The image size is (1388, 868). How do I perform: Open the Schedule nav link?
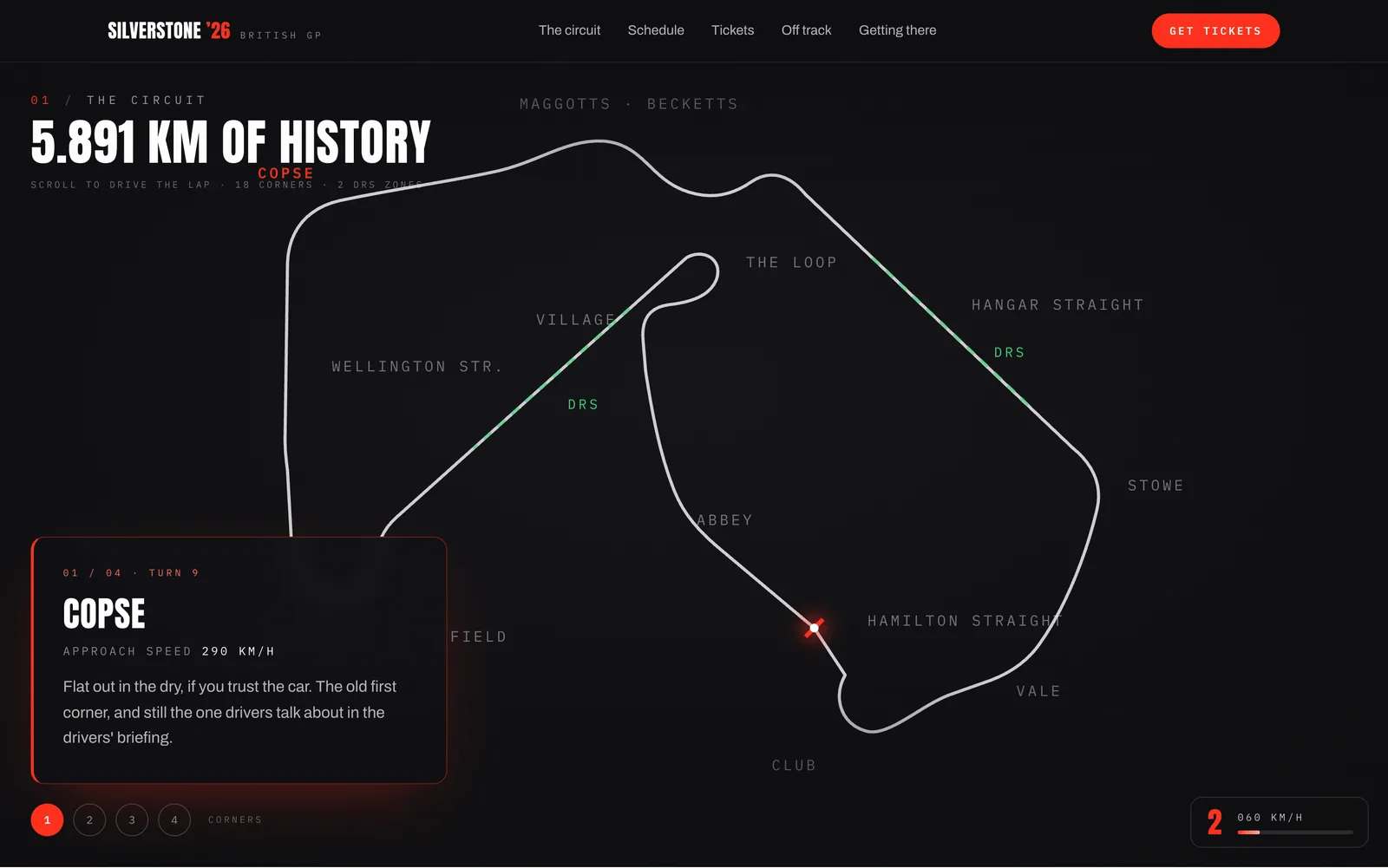(x=656, y=30)
